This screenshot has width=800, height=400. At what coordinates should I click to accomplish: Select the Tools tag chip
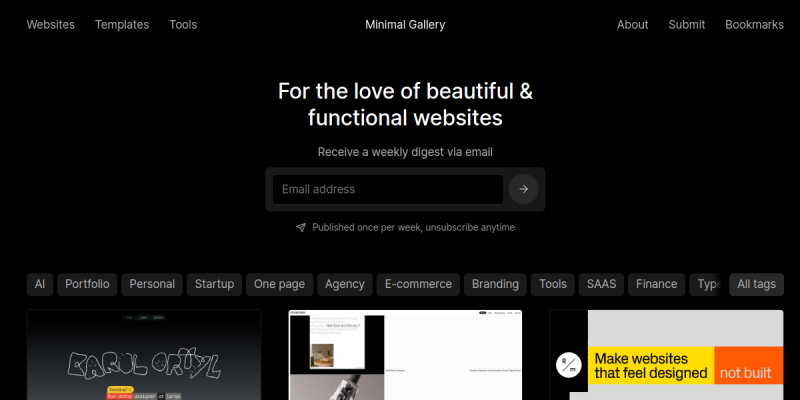(x=553, y=284)
